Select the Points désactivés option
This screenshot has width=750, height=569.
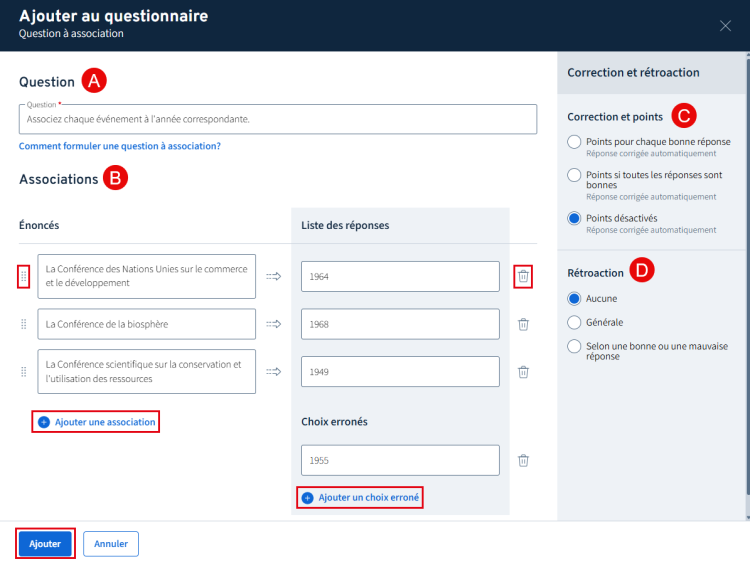pyautogui.click(x=574, y=218)
